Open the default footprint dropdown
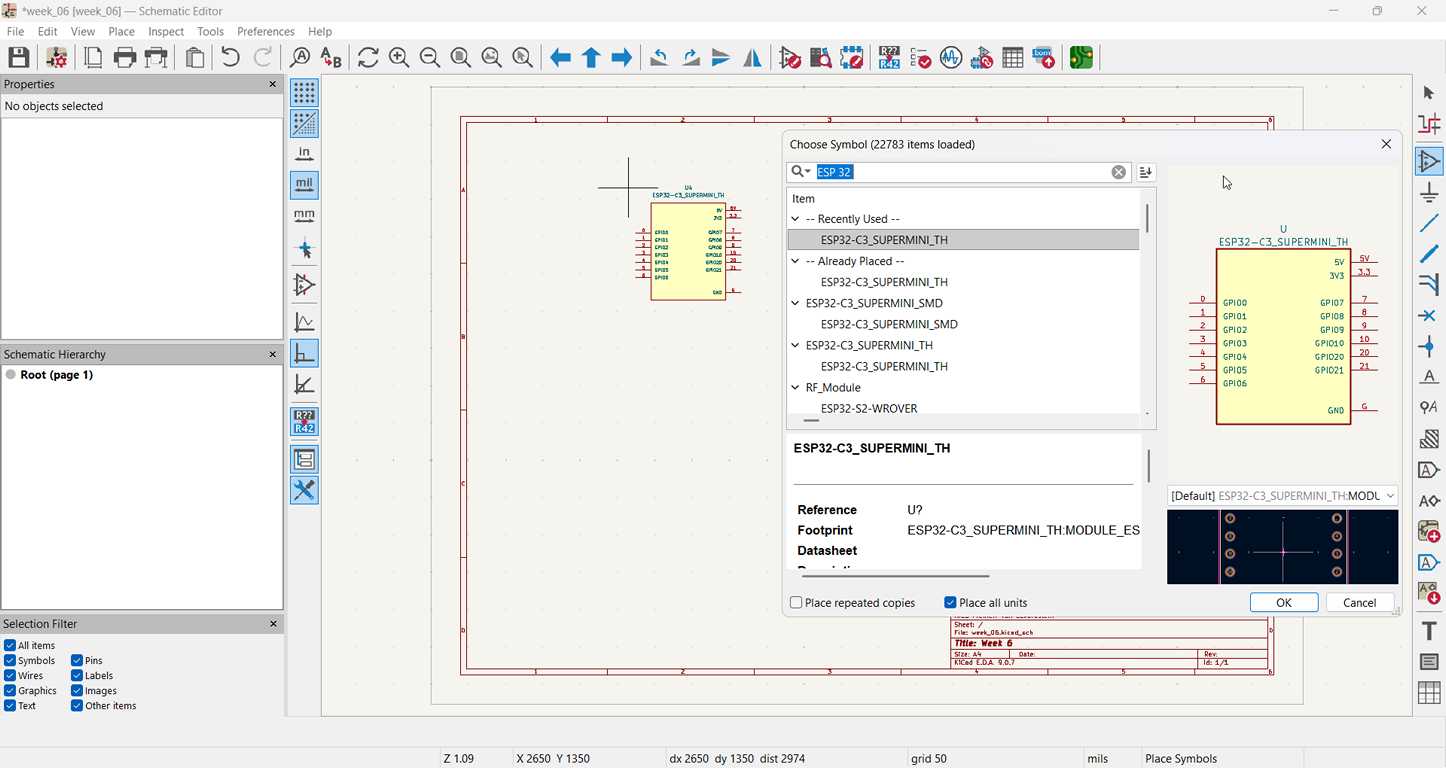1446x768 pixels. click(1282, 496)
